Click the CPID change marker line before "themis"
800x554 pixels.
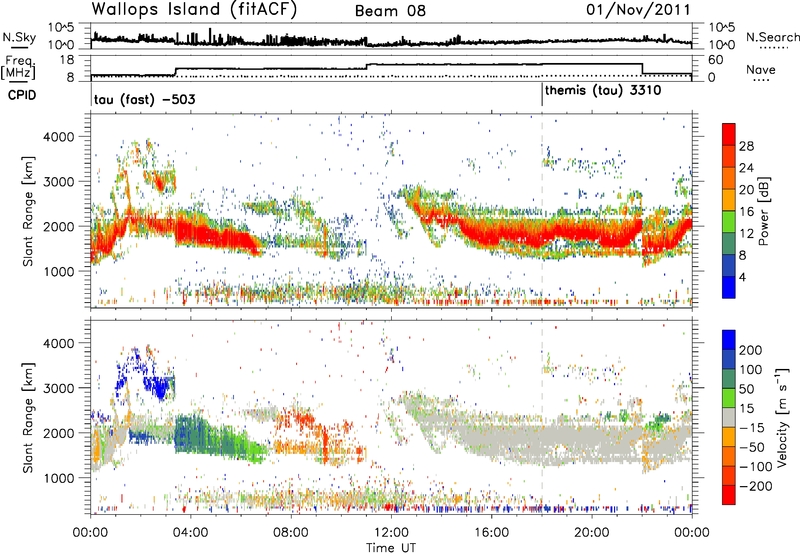click(542, 95)
